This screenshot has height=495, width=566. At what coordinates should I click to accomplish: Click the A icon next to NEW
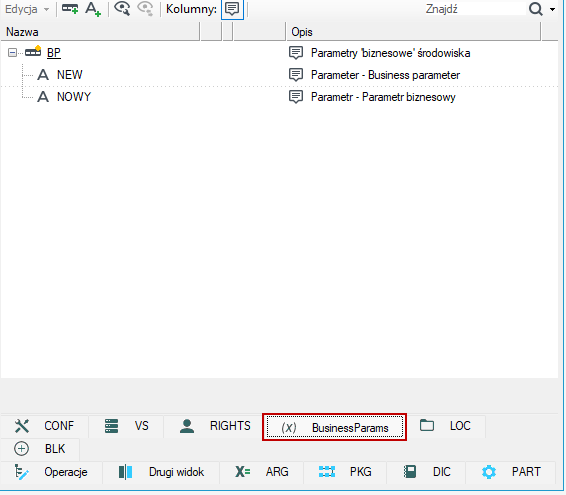[x=43, y=75]
